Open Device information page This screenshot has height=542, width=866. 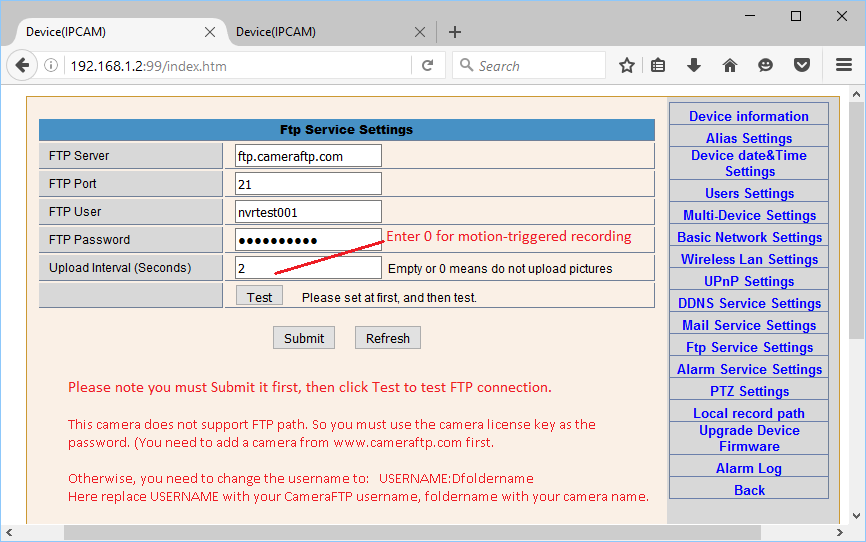748,116
